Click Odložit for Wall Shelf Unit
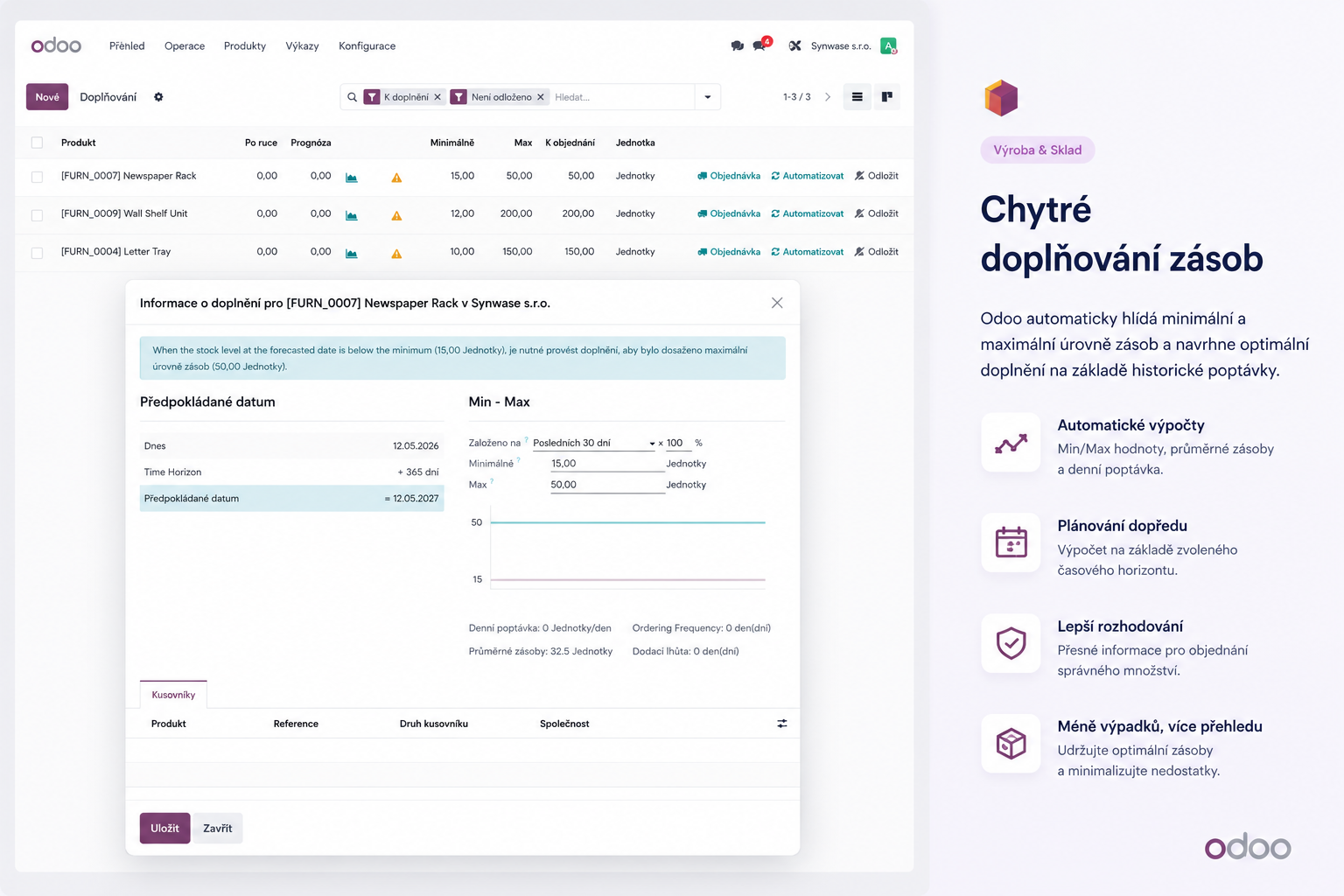Screen dimensions: 1344x896 tap(877, 213)
